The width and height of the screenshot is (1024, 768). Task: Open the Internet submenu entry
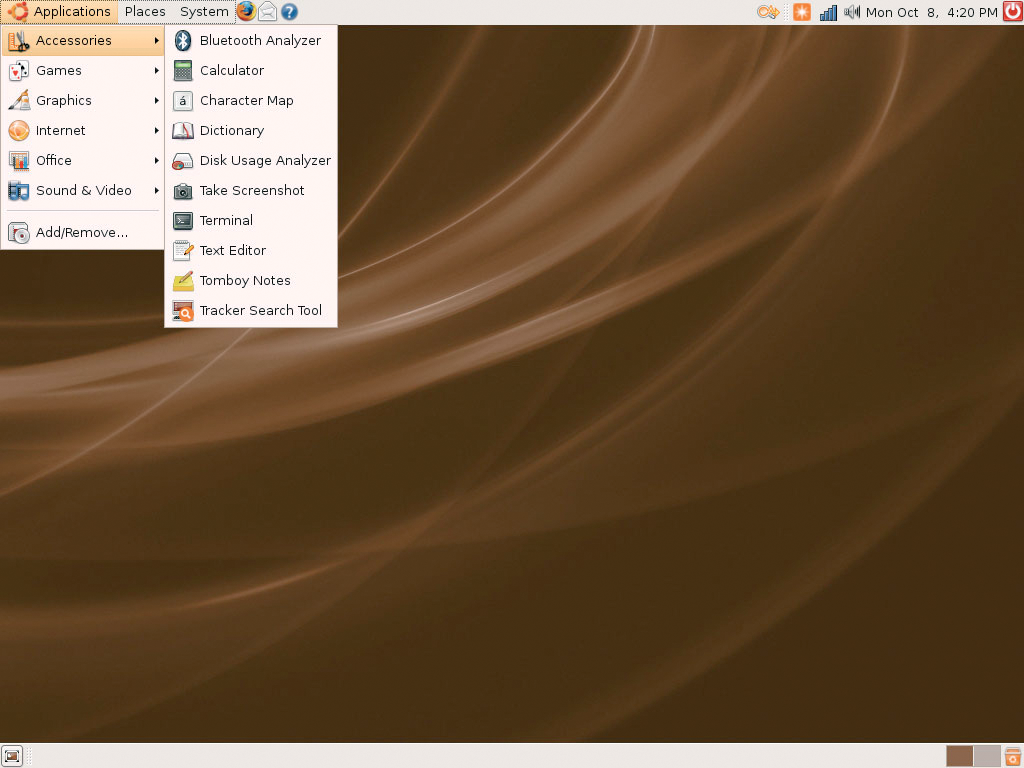[x=82, y=131]
